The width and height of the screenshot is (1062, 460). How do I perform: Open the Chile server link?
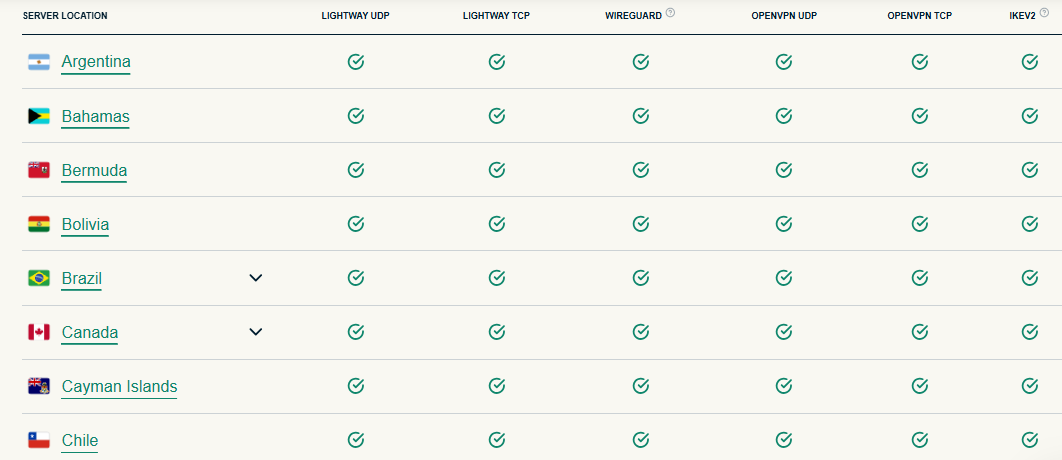(80, 440)
